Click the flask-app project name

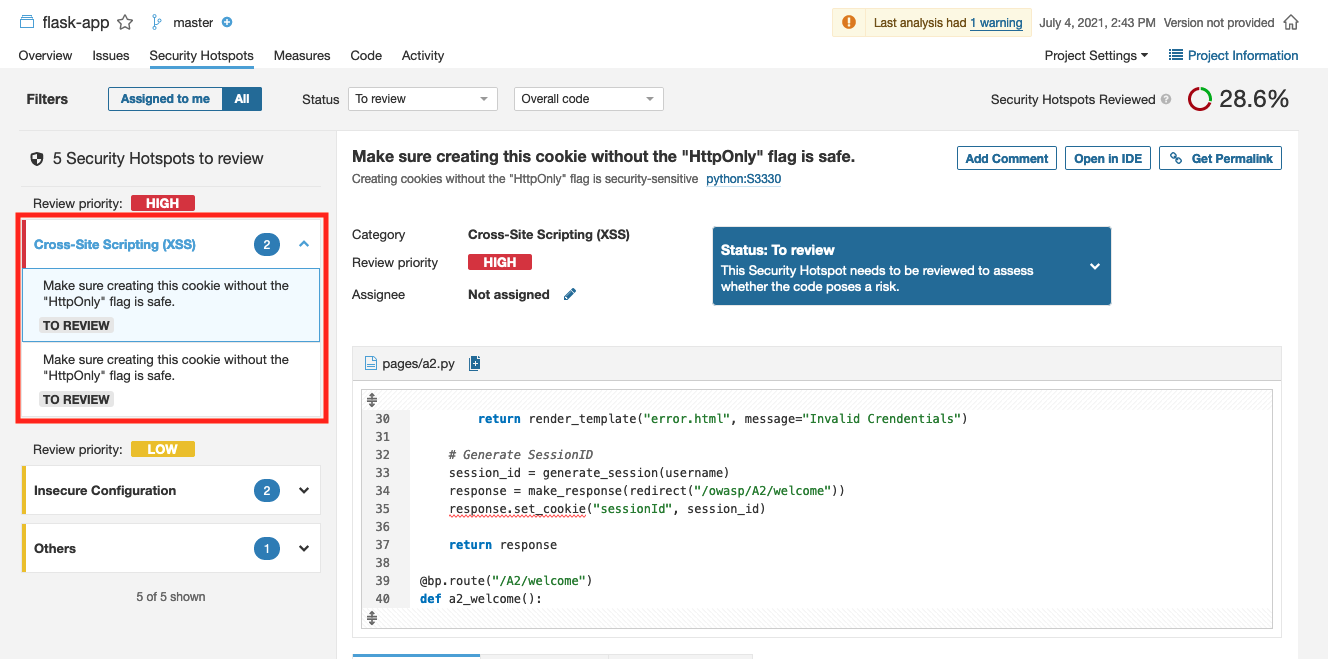click(x=76, y=22)
